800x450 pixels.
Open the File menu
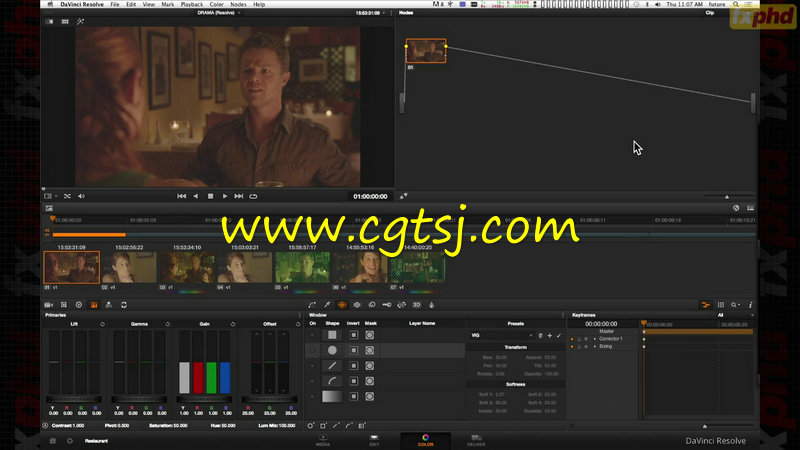115,4
